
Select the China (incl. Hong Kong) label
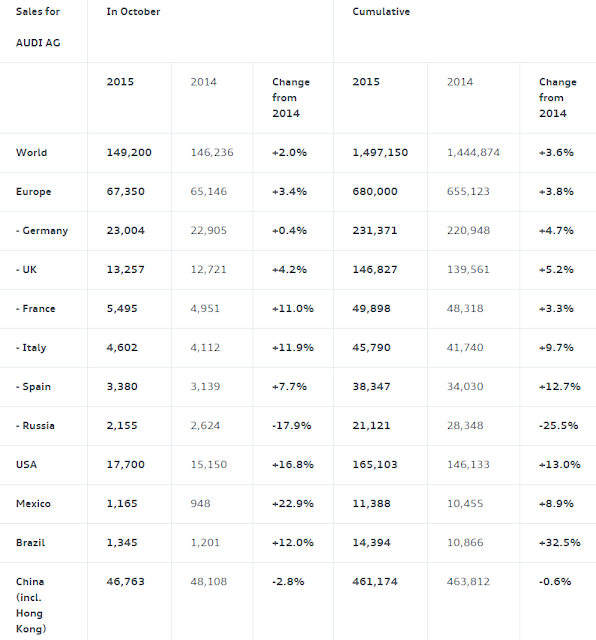(31, 605)
